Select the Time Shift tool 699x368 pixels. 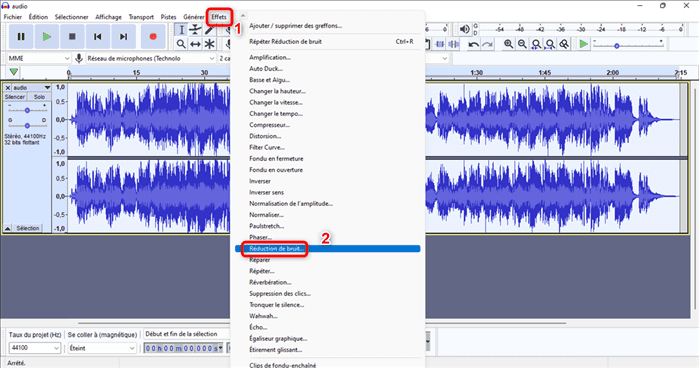coord(195,44)
